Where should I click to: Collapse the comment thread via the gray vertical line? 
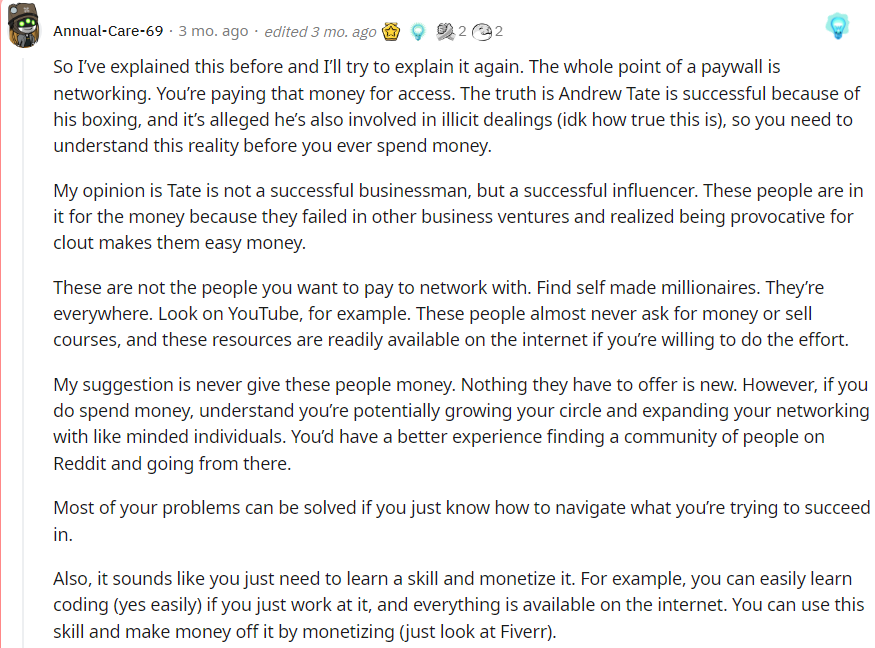(23, 352)
